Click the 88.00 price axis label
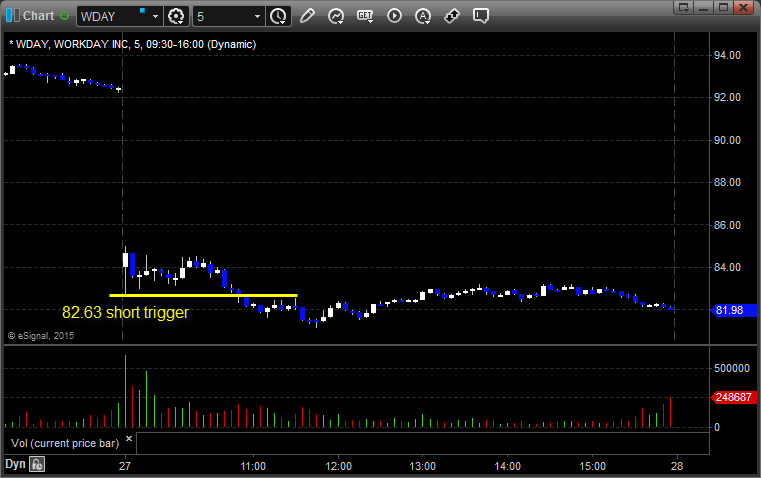Screen dimensions: 761x478 727,182
